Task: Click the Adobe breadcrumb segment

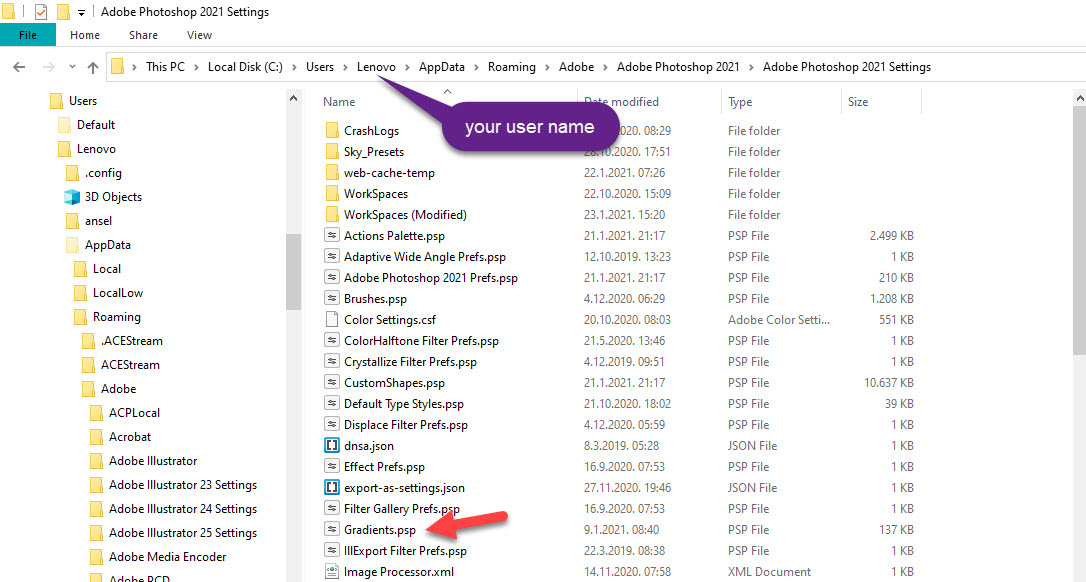Action: 576,67
